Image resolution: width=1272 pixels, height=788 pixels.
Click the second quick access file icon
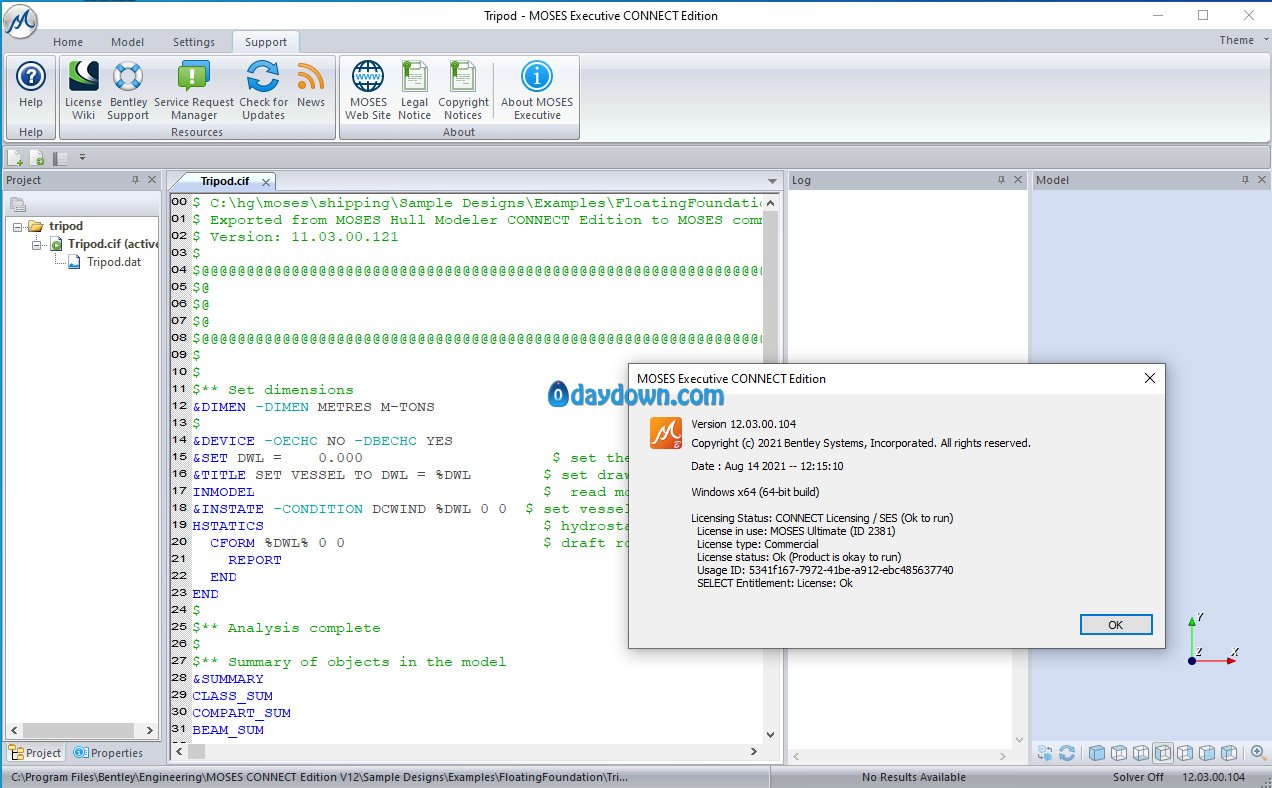37,157
